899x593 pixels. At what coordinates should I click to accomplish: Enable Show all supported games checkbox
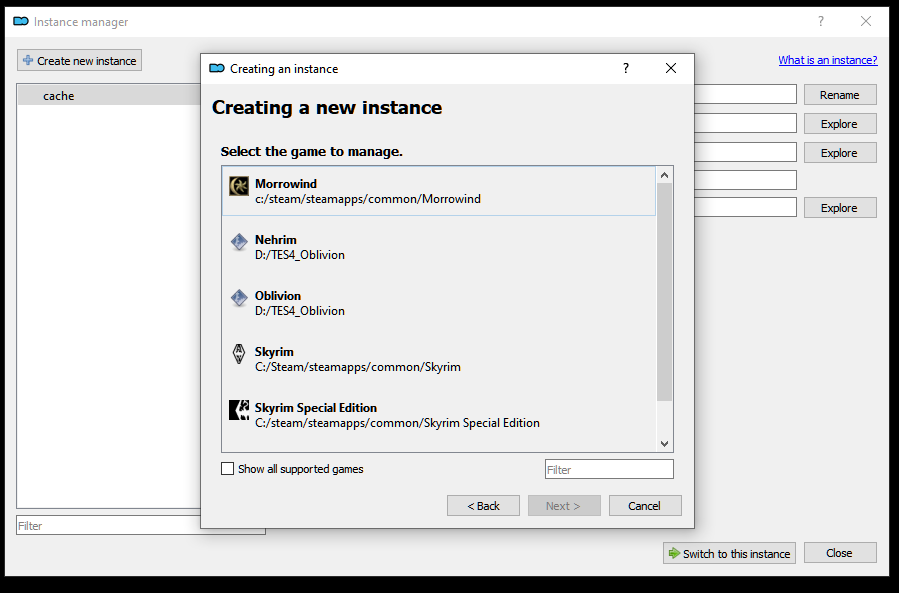(228, 469)
